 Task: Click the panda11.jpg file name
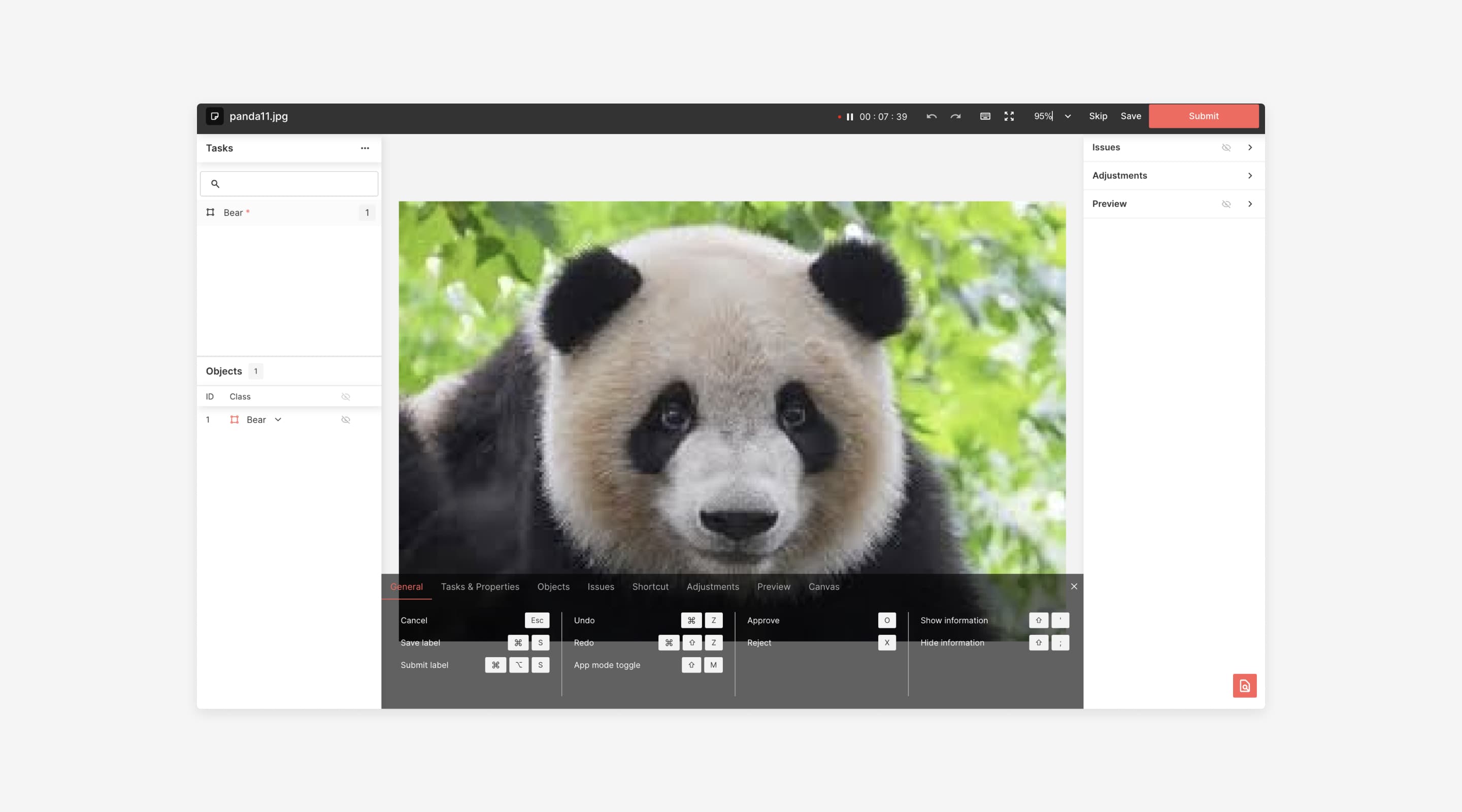pyautogui.click(x=259, y=116)
